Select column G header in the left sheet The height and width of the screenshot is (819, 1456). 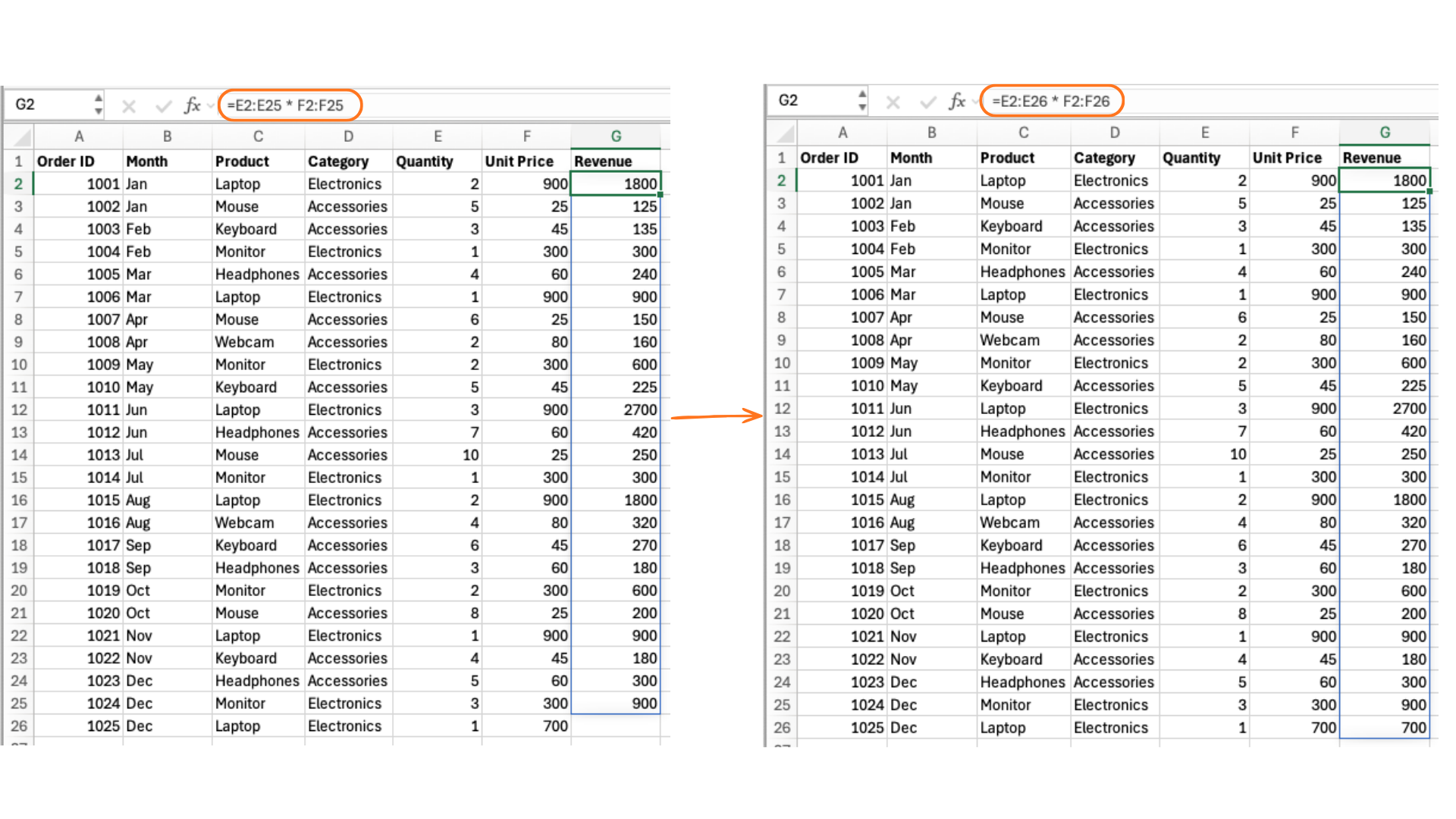click(616, 136)
